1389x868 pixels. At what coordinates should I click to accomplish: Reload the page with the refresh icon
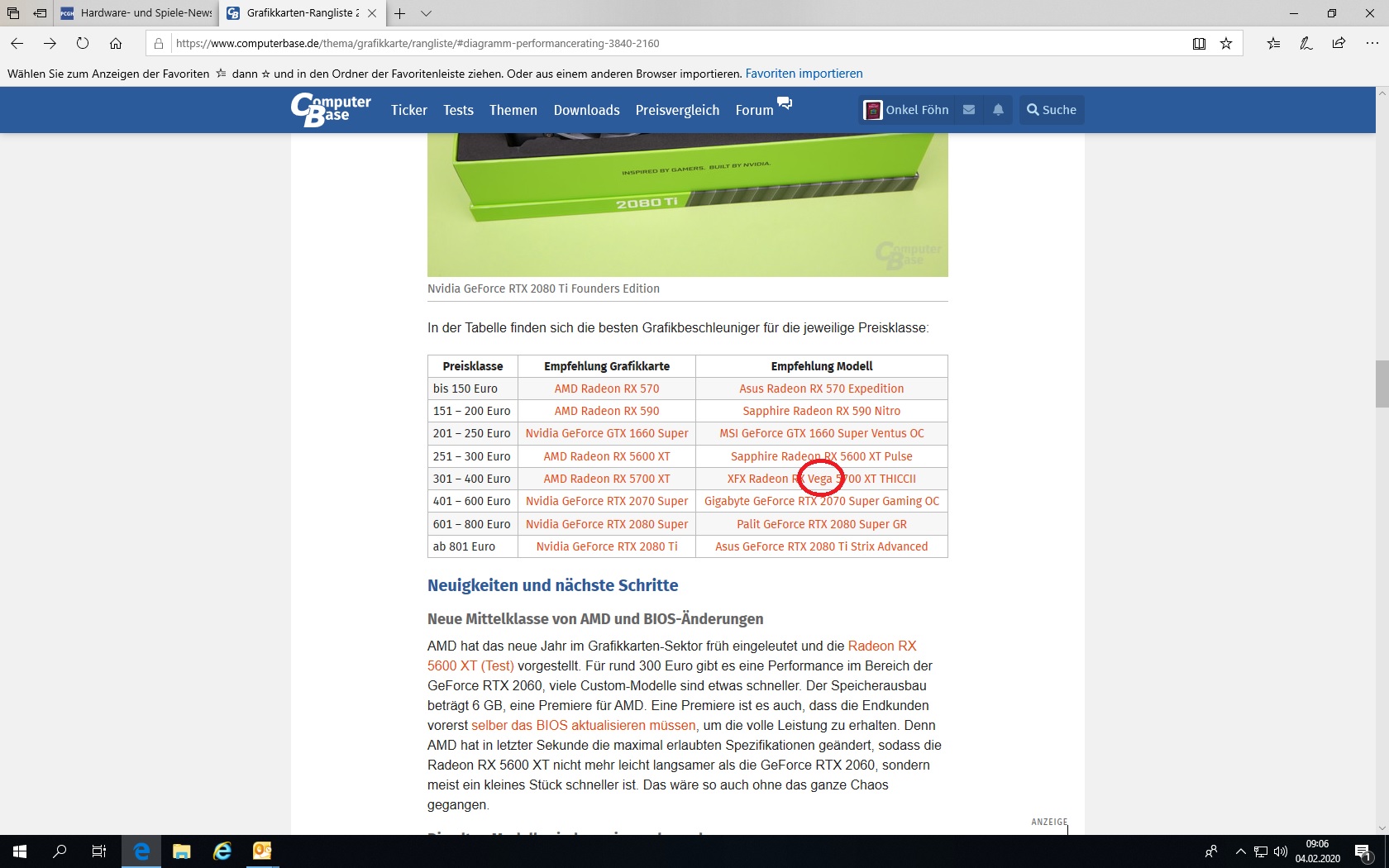tap(83, 43)
